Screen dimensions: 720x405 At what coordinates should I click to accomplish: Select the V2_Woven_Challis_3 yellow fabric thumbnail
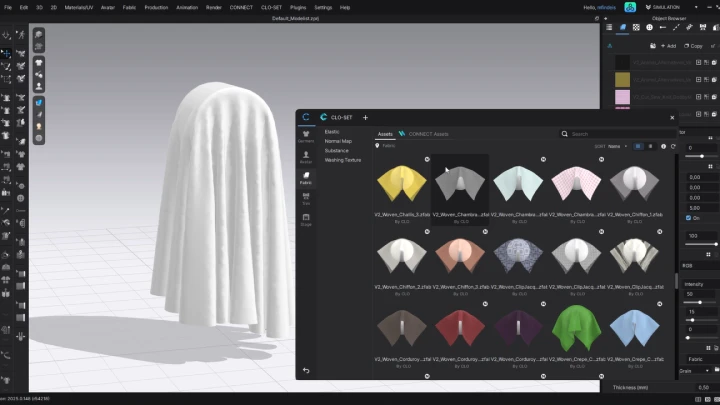[x=402, y=183]
